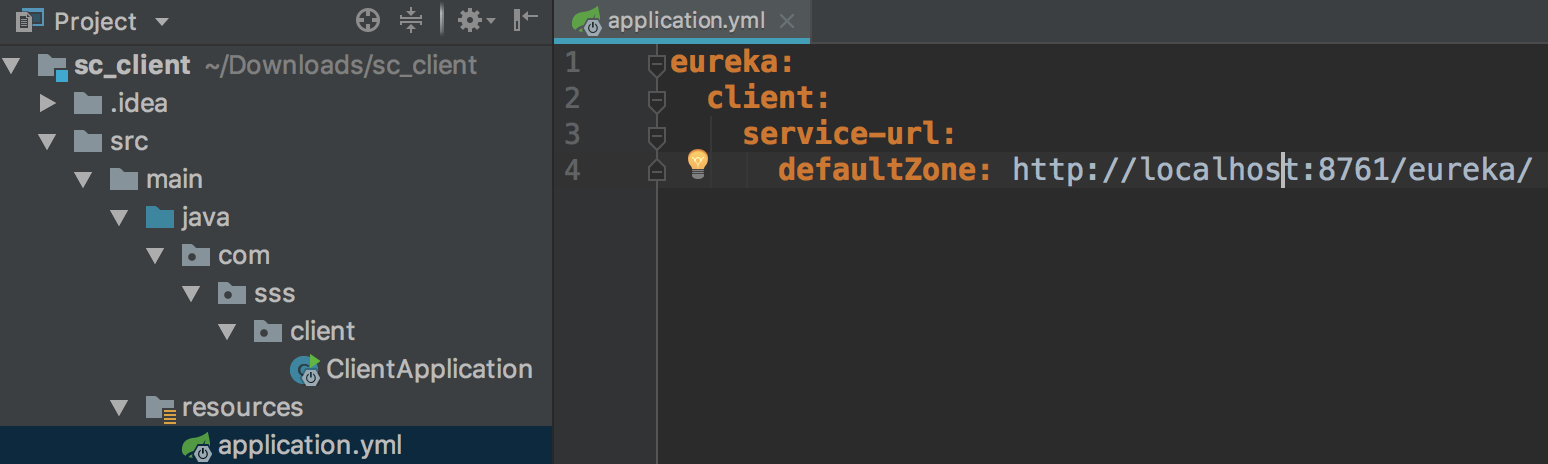
Task: Select the sc_client module icon
Action: pyautogui.click(x=52, y=66)
